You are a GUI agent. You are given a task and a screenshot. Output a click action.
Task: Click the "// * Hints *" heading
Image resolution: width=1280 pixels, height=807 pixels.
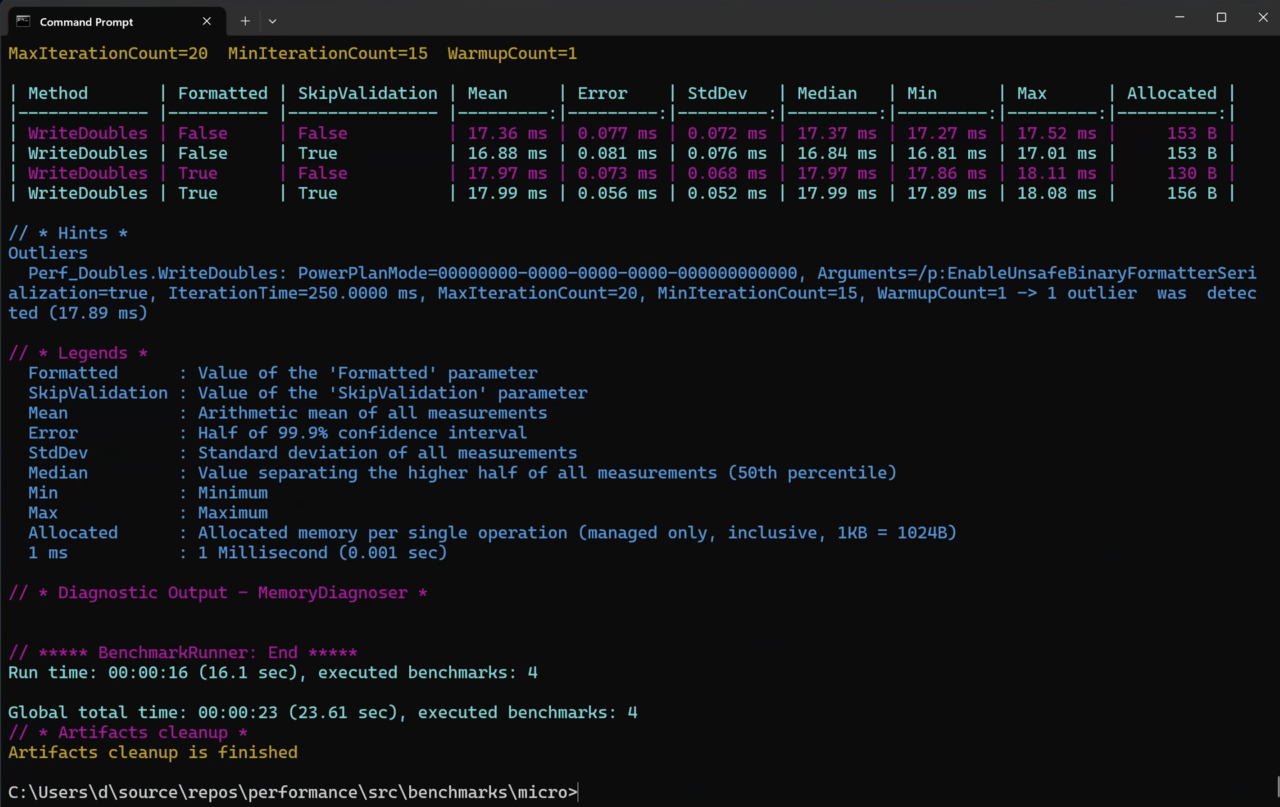68,233
